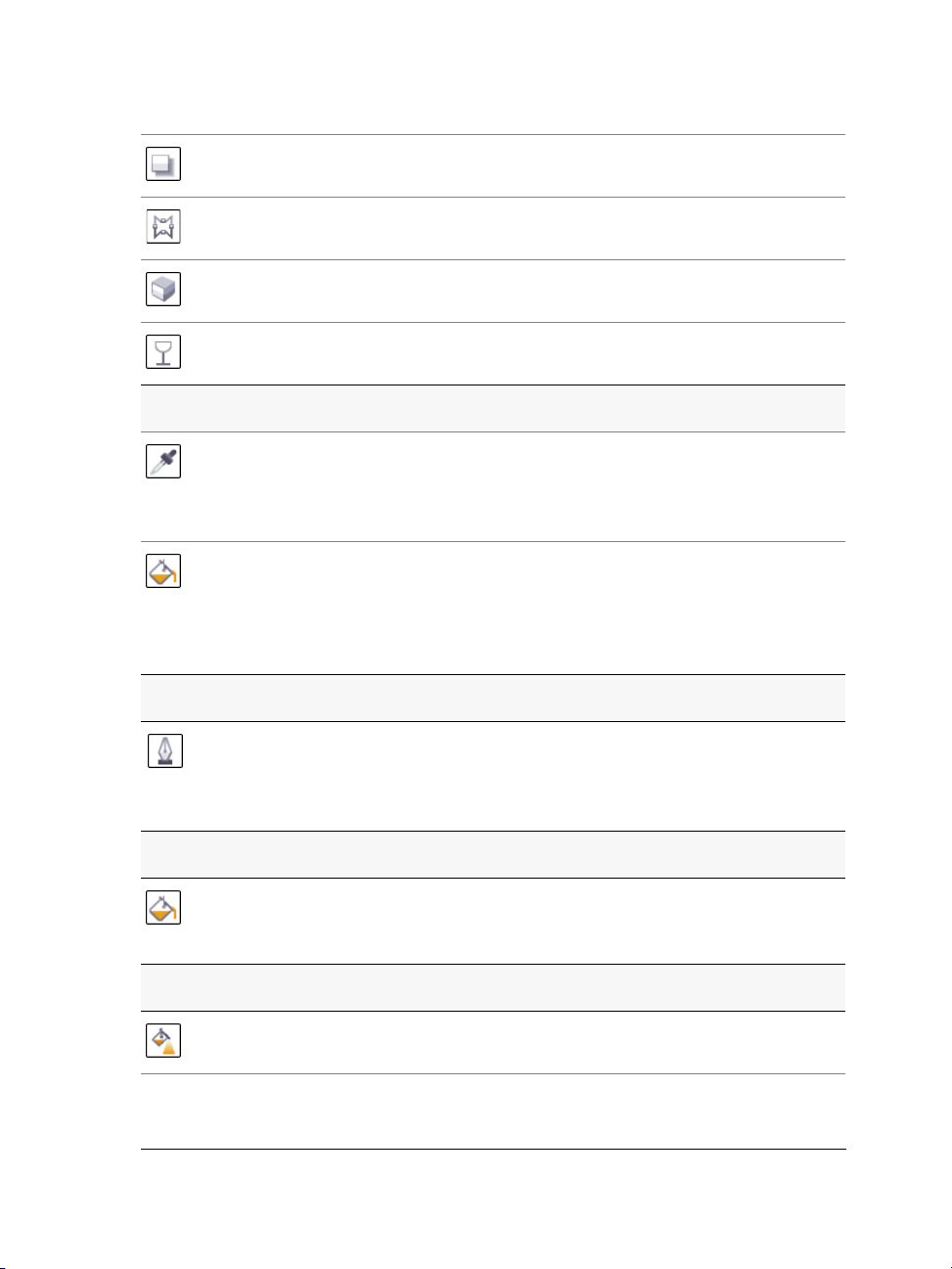Click the paint bucket directly below the eyedropper
The width and height of the screenshot is (952, 1269).
(x=163, y=570)
